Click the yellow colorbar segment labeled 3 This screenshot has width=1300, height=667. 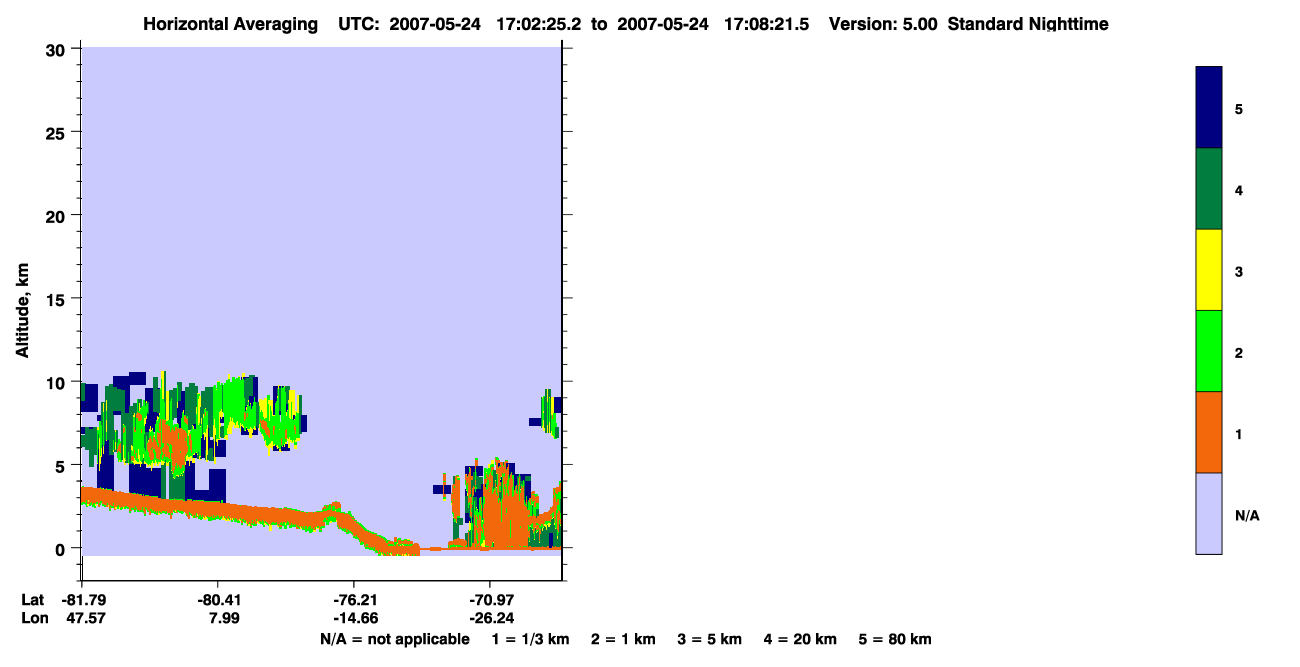pyautogui.click(x=1209, y=270)
